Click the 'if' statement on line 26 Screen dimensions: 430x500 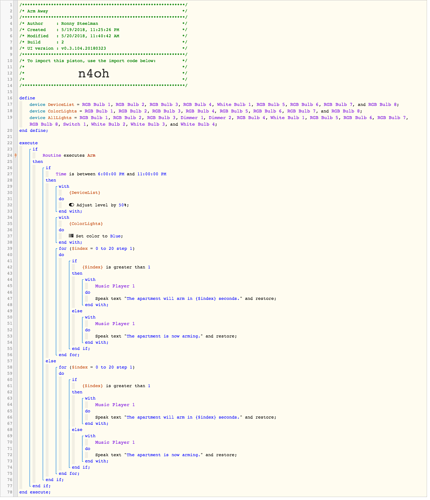[x=48, y=168]
